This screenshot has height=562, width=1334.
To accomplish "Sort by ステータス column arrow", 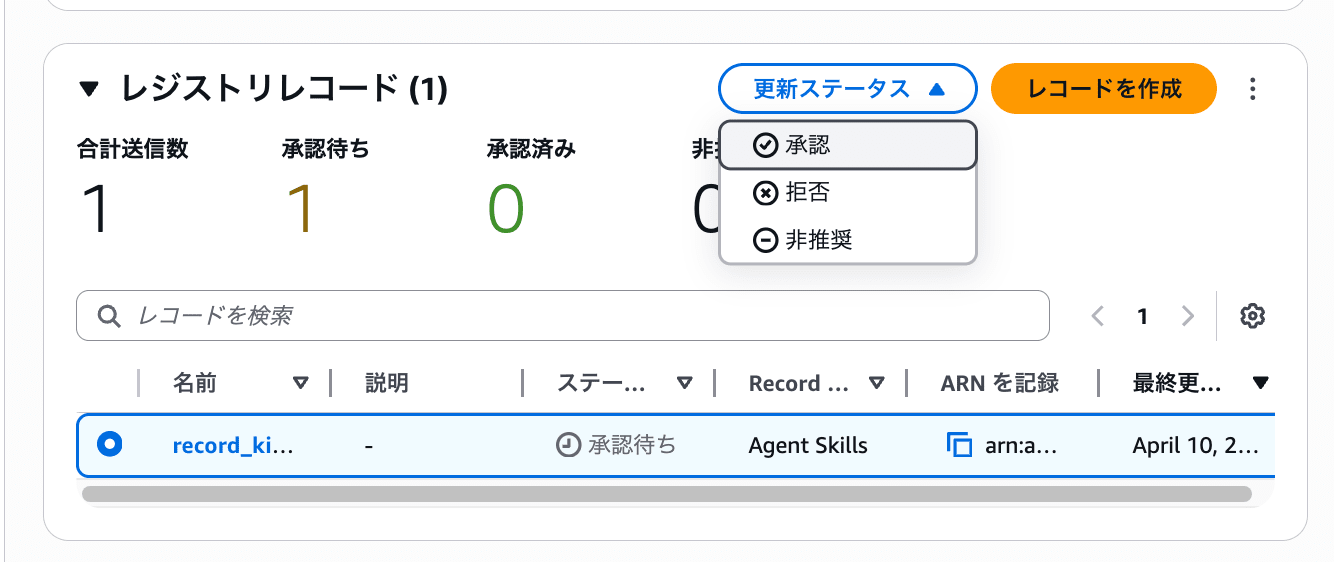I will pos(684,383).
